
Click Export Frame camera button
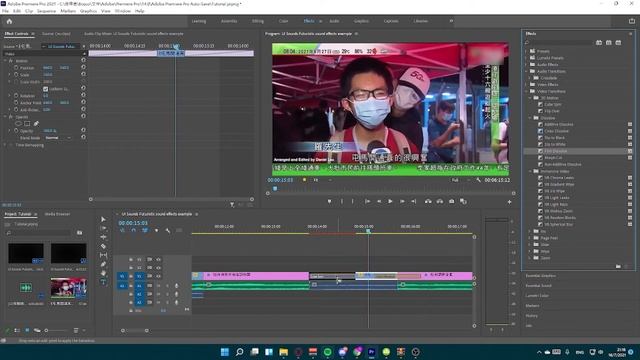point(451,201)
